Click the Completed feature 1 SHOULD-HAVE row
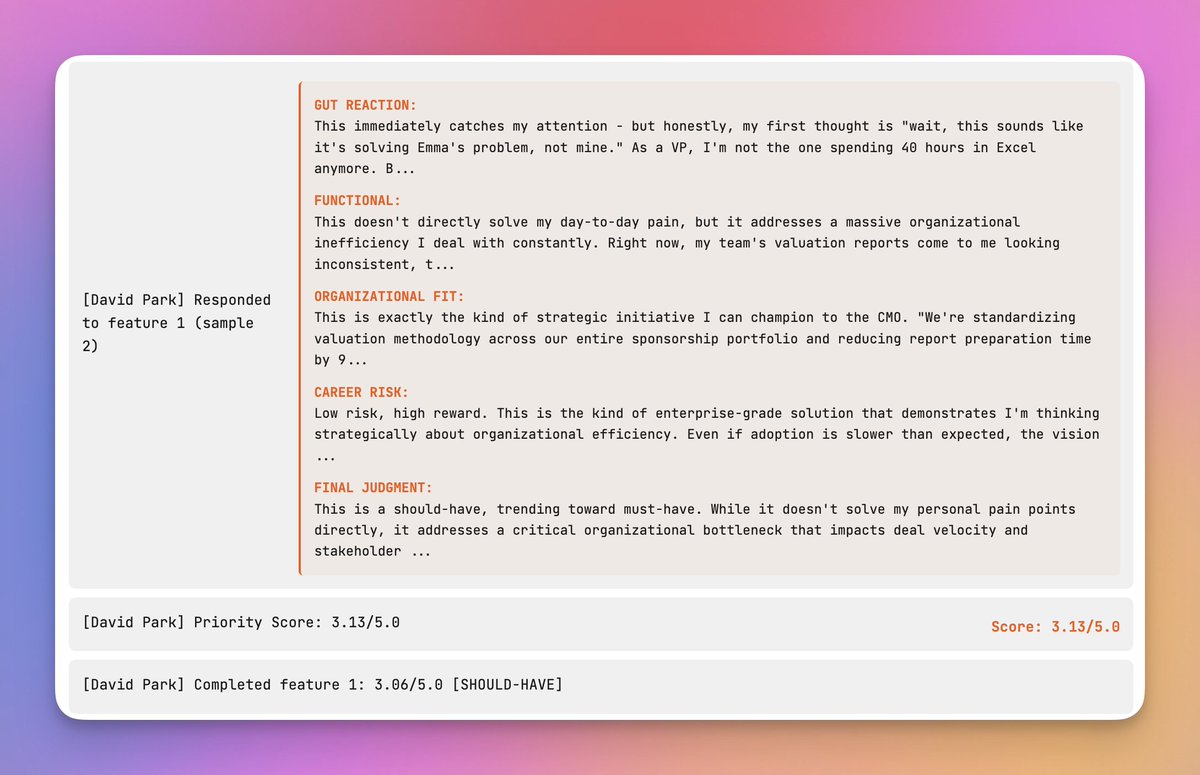This screenshot has height=775, width=1200. pyautogui.click(x=600, y=685)
